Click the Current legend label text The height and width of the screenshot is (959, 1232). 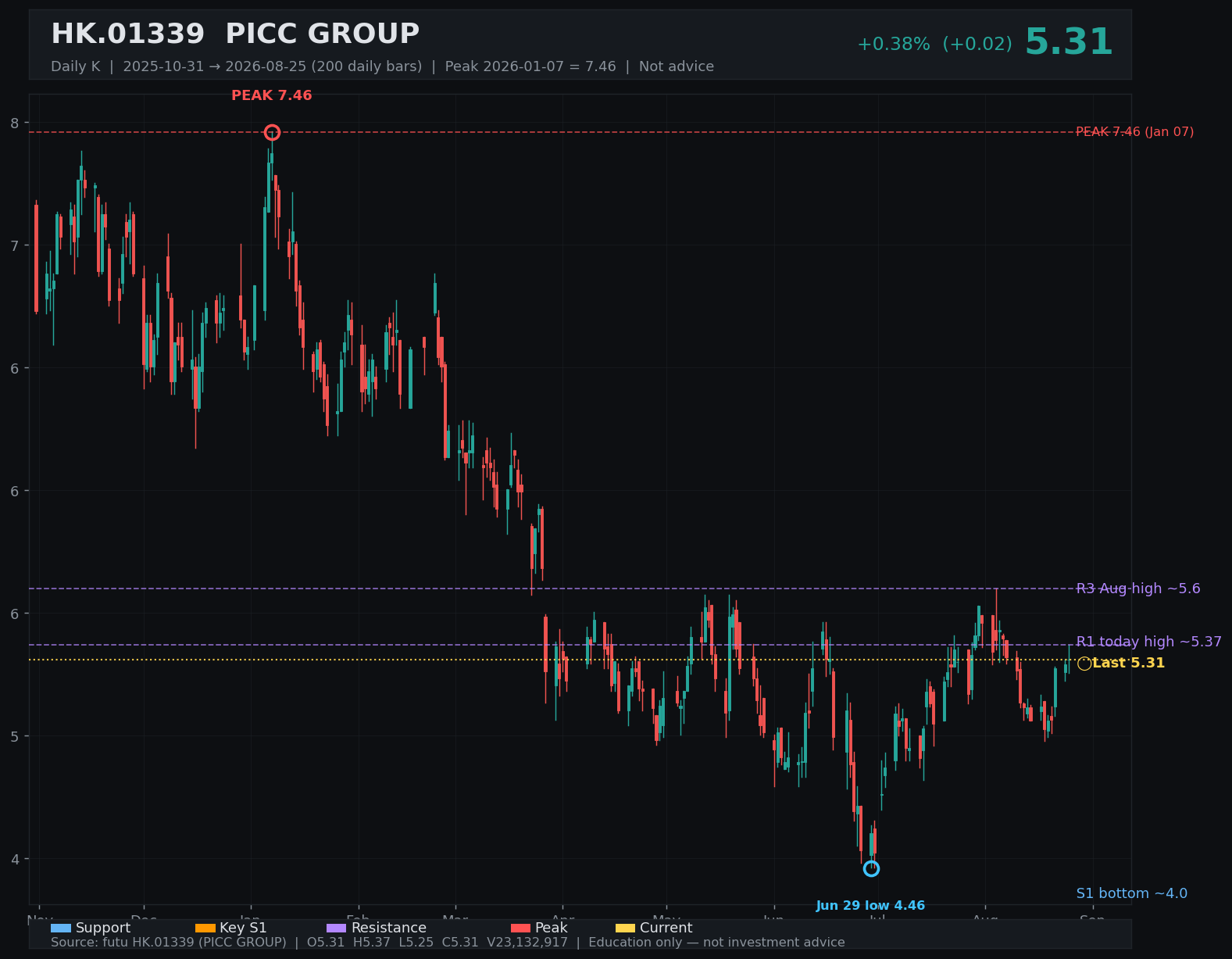[666, 928]
